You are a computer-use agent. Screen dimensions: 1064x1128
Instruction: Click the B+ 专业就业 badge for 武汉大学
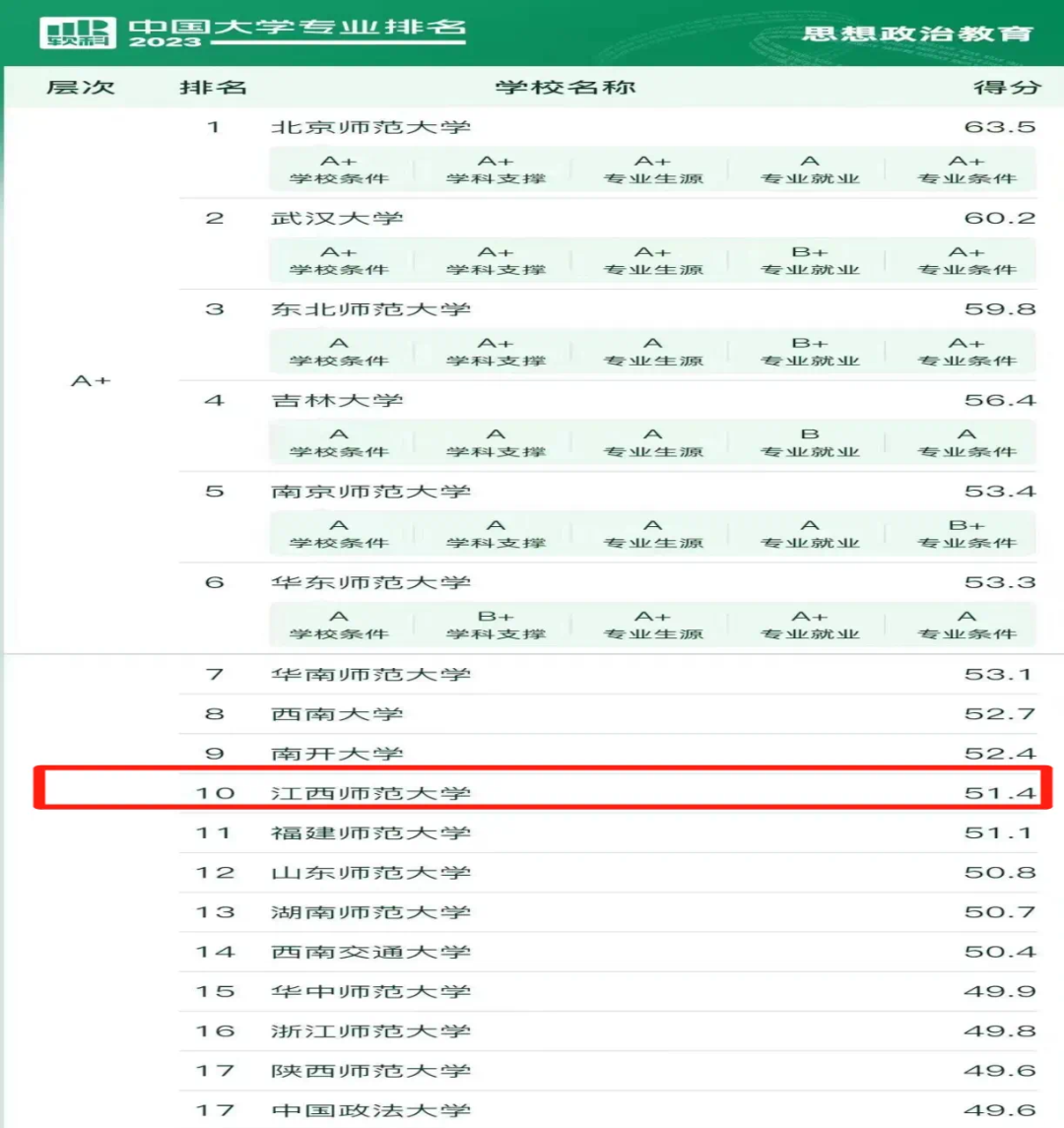pyautogui.click(x=812, y=260)
